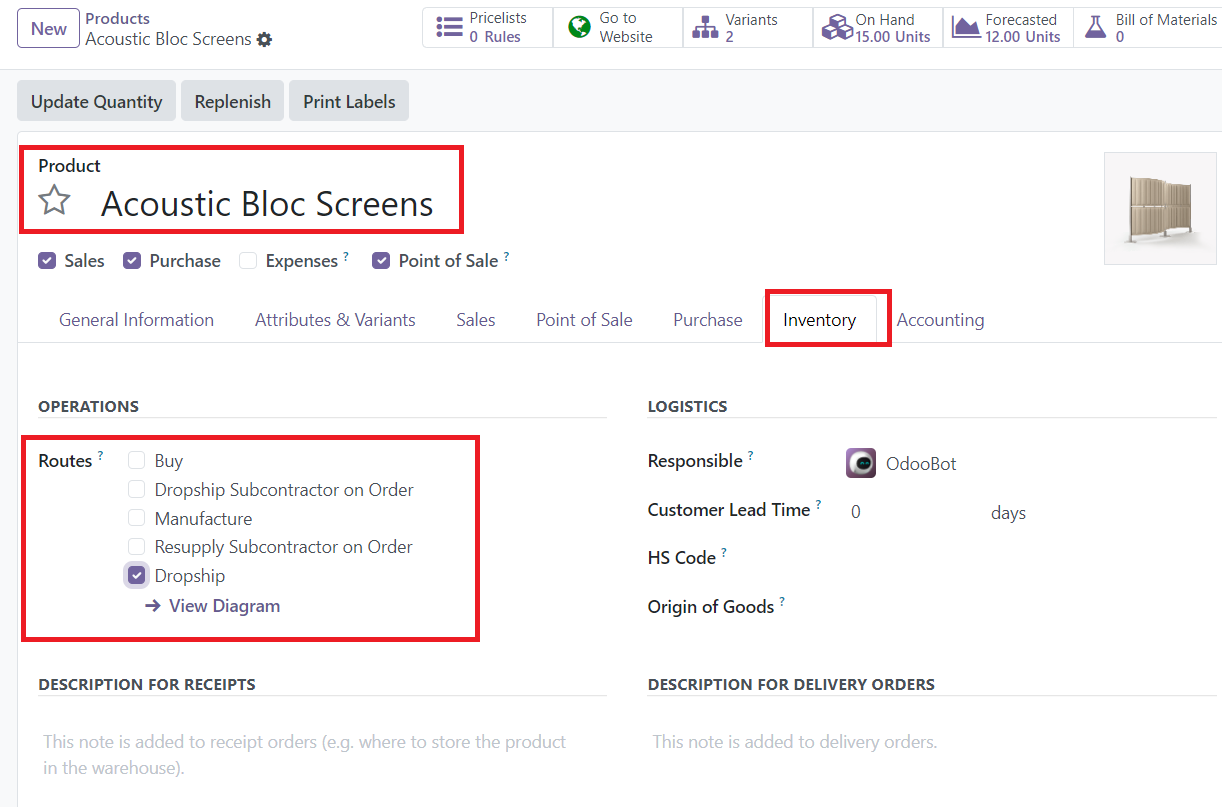This screenshot has width=1222, height=807.
Task: Show help tooltip for Origin of Goods
Action: (x=782, y=602)
